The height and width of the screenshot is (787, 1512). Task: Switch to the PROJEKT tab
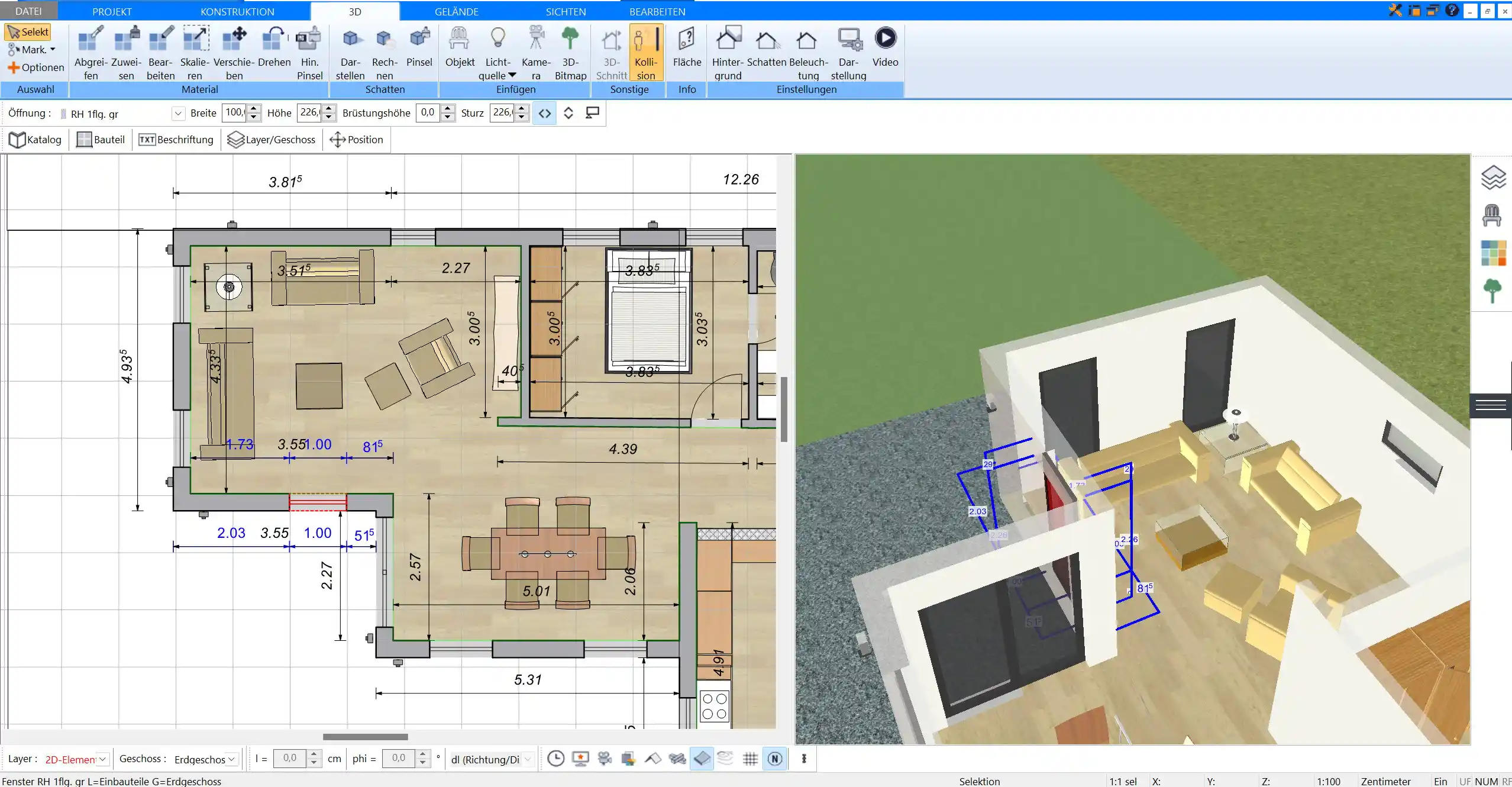(x=112, y=11)
